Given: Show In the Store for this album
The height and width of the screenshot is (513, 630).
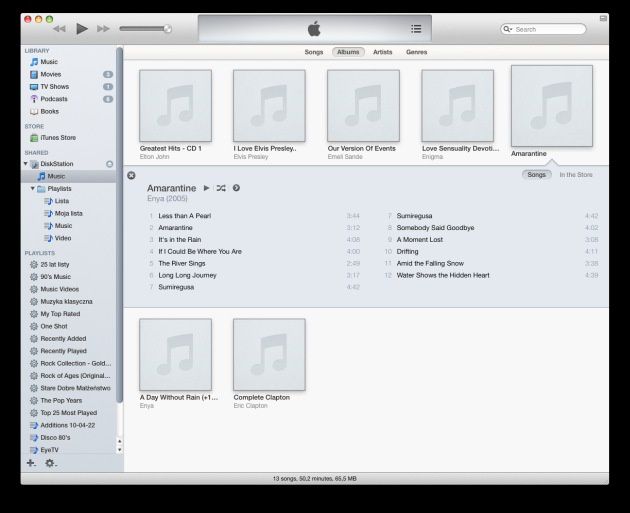Looking at the screenshot, I should pyautogui.click(x=576, y=175).
